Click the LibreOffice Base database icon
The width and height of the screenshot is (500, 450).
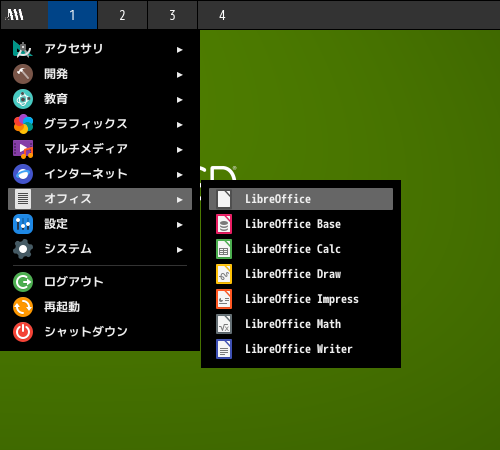pos(224,224)
